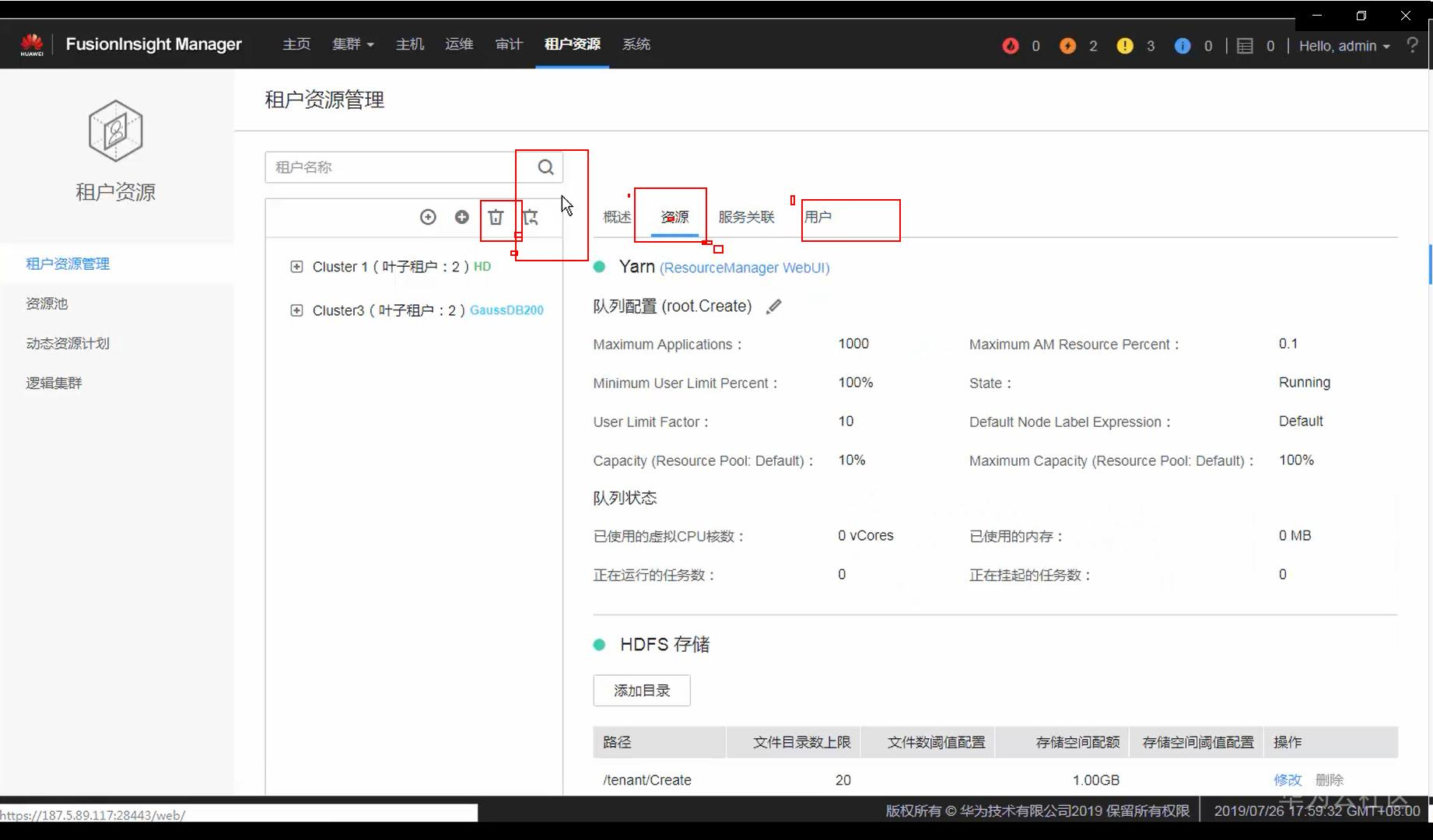1433x840 pixels.
Task: Click the critical alarm count 0
Action: (x=1035, y=46)
